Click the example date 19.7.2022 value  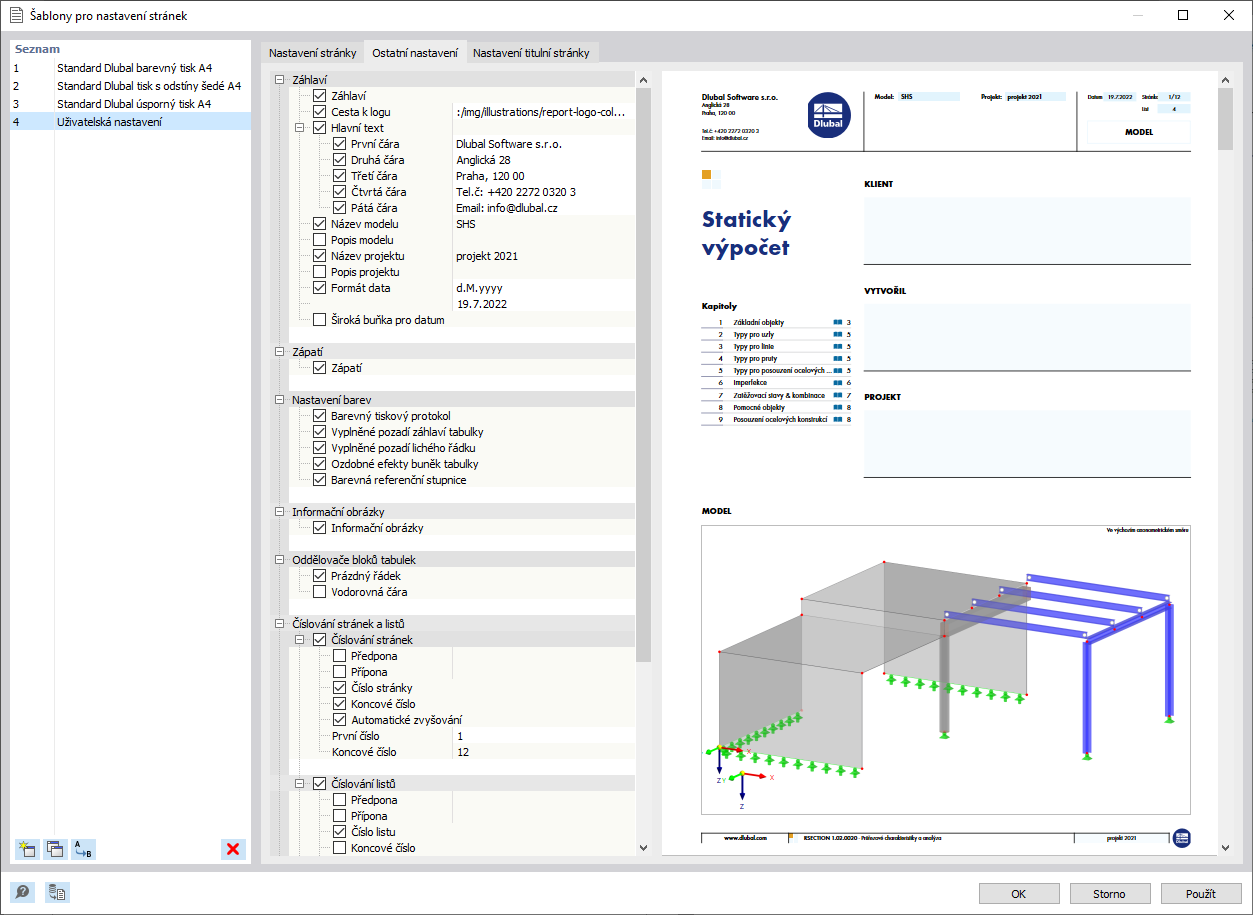point(543,304)
